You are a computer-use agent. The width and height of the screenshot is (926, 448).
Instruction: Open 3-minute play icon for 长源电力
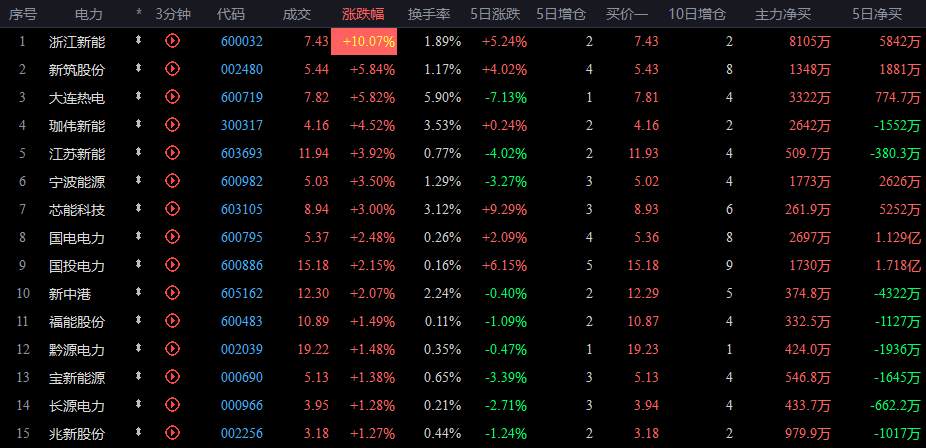click(x=172, y=404)
